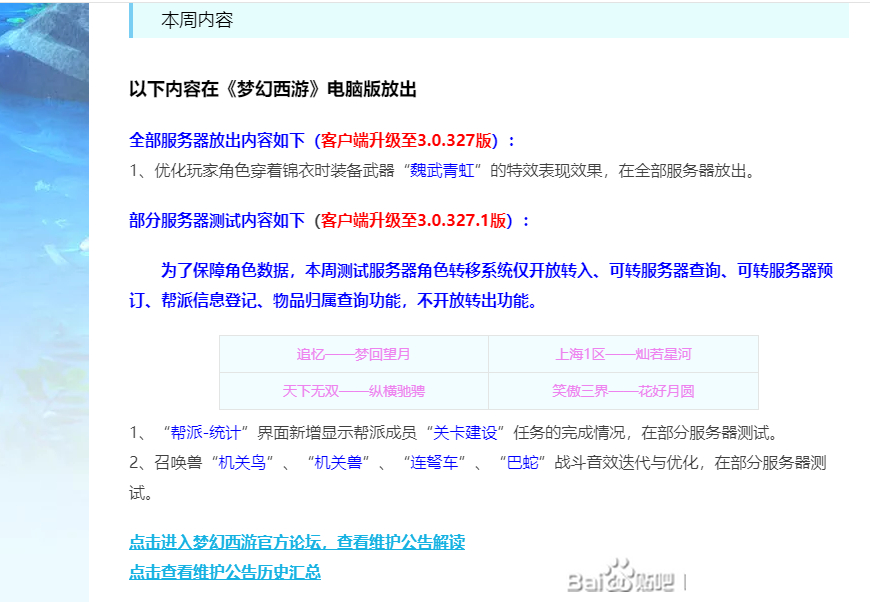Click red text 客户端升级至3.0.327.1版
The height and width of the screenshot is (602, 870).
pos(413,220)
